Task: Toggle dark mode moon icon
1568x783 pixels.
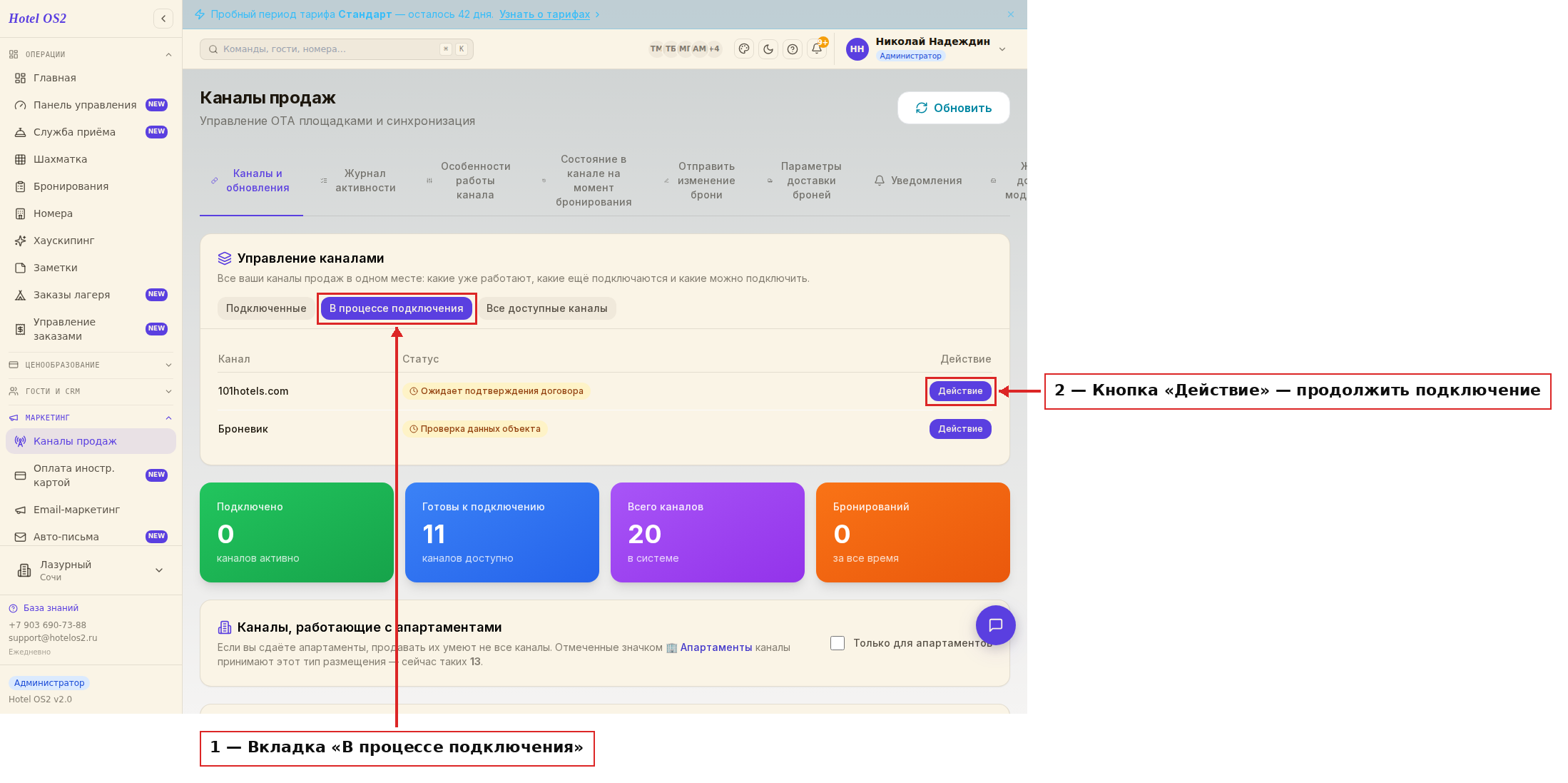Action: [768, 49]
